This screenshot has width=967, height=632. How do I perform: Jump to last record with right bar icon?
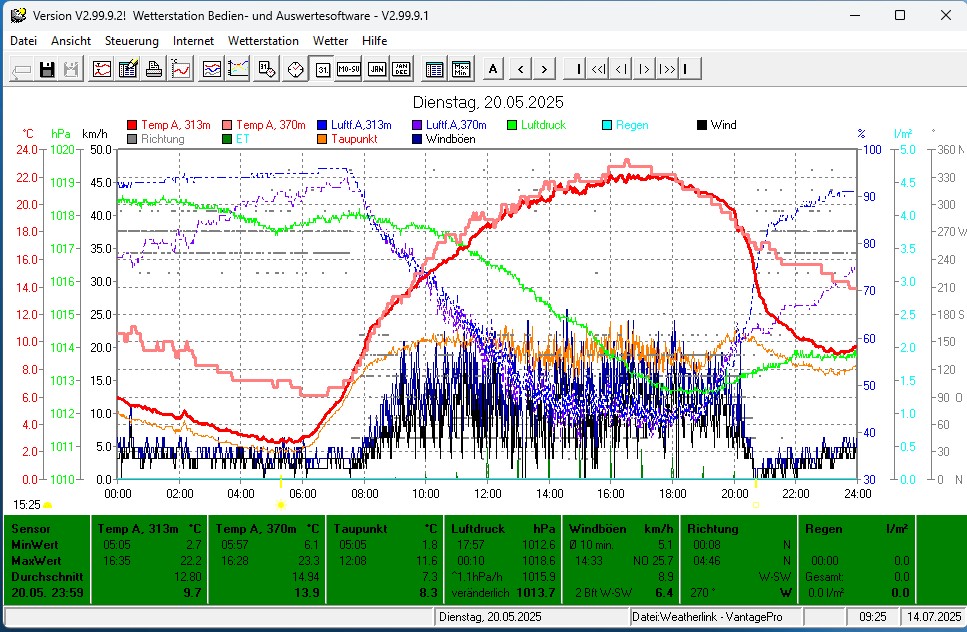click(689, 69)
